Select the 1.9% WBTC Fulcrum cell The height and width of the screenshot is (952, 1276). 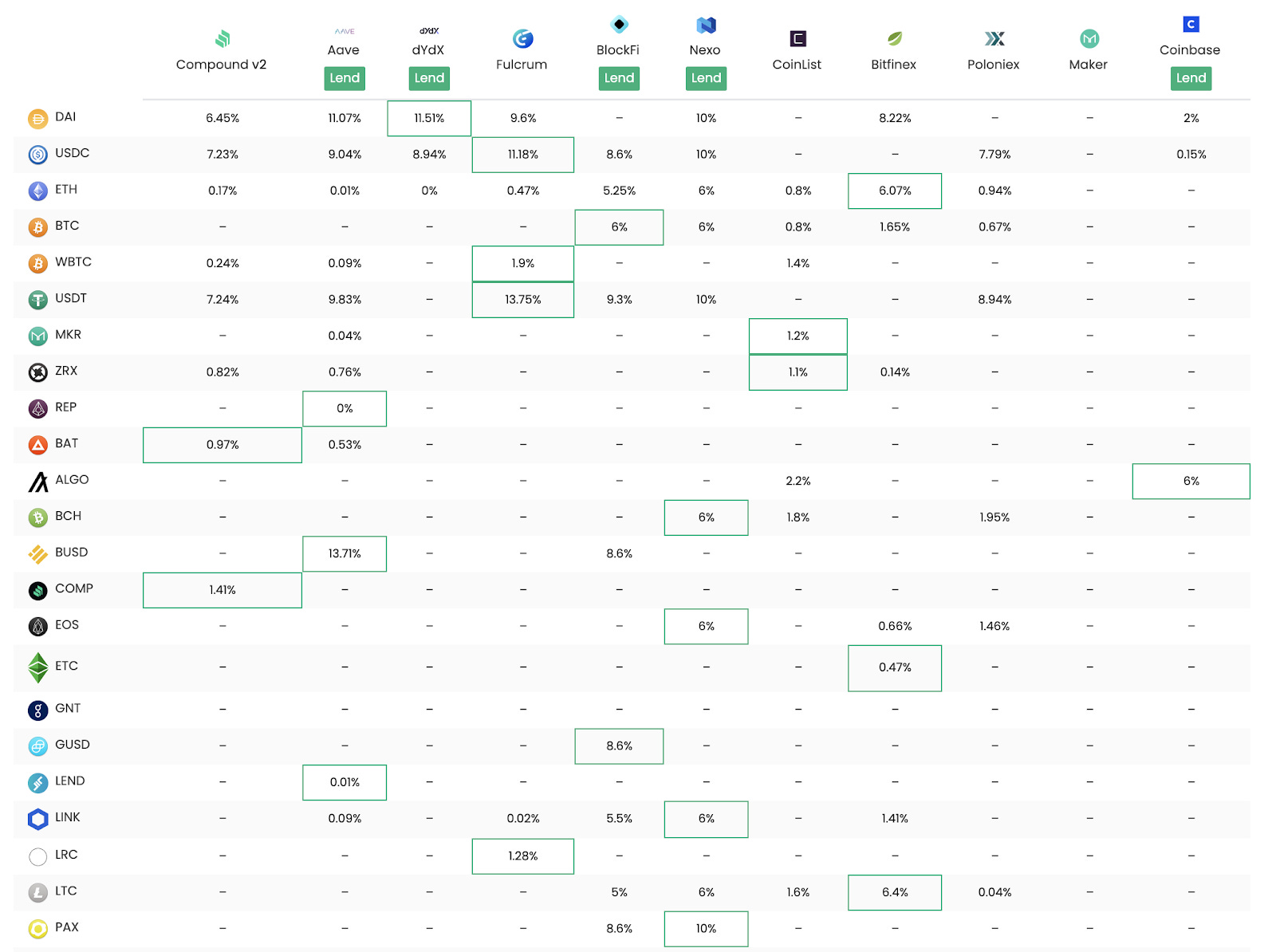click(523, 263)
